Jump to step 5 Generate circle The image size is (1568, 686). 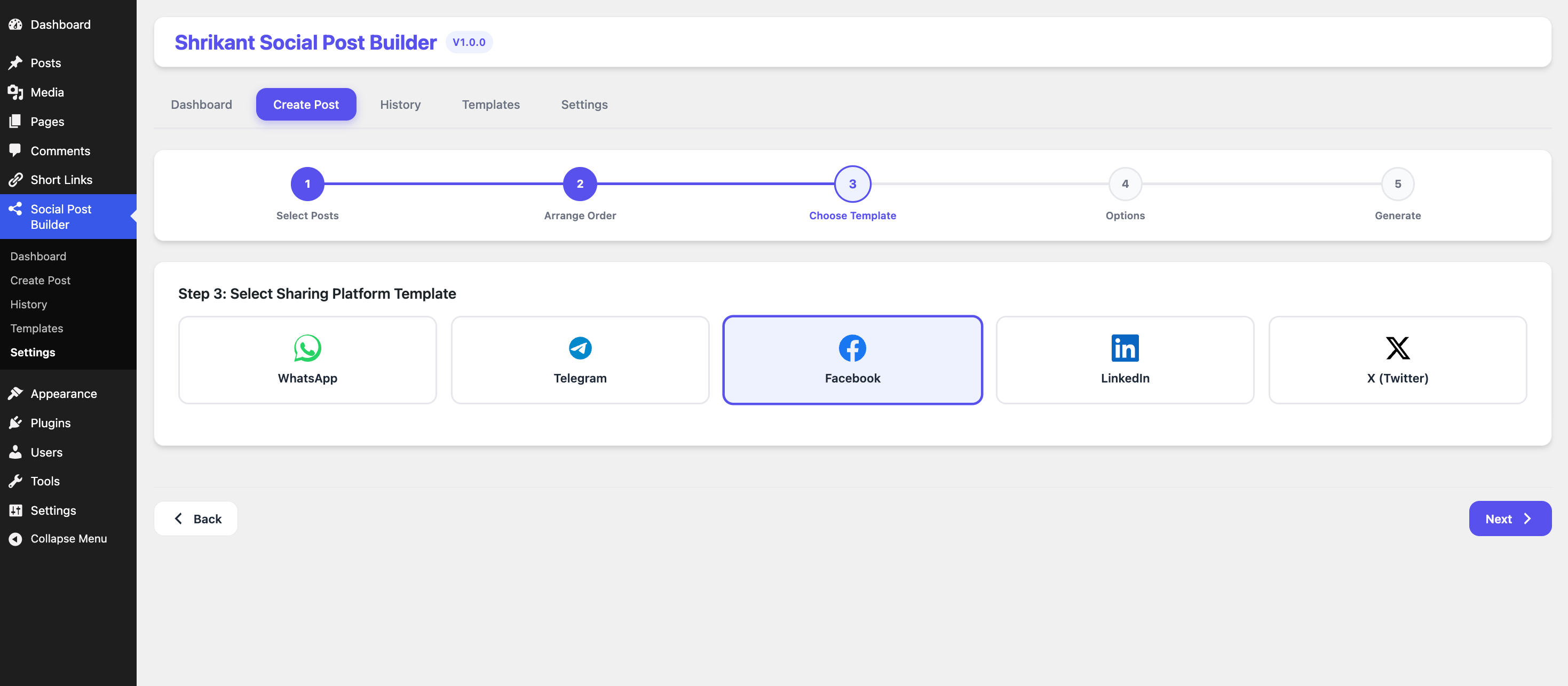[1398, 184]
